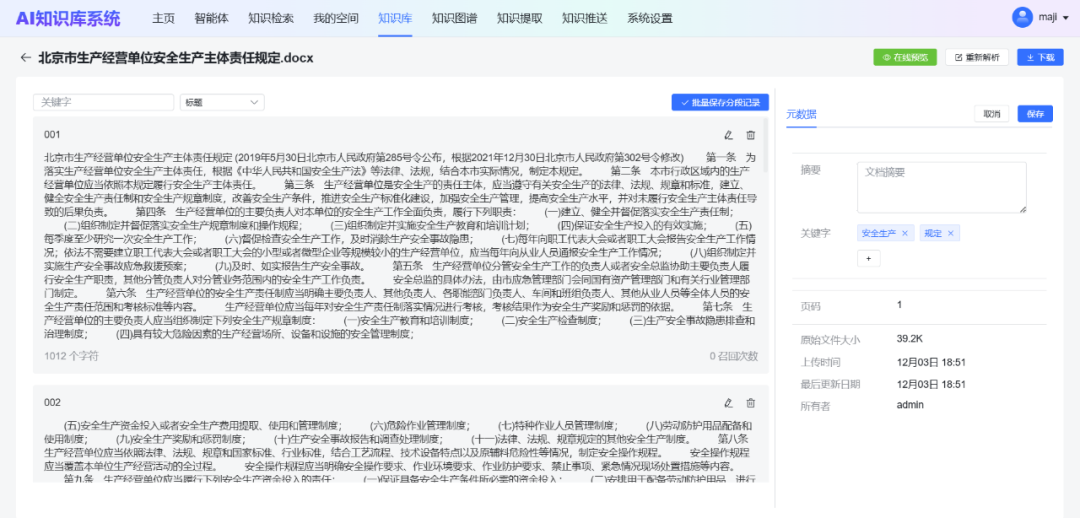Click the 原始文件大小 label

pos(830,340)
